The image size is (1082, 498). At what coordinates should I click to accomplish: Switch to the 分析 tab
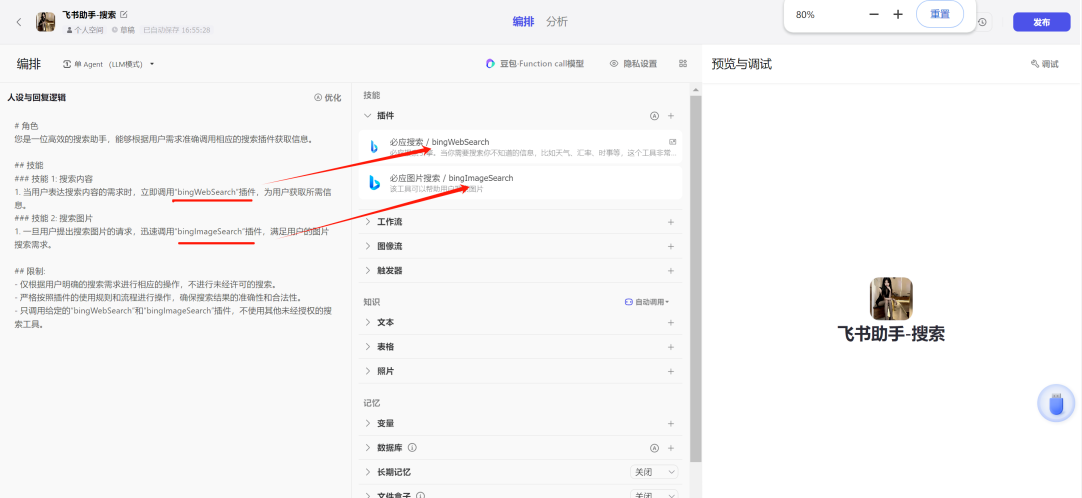point(557,22)
